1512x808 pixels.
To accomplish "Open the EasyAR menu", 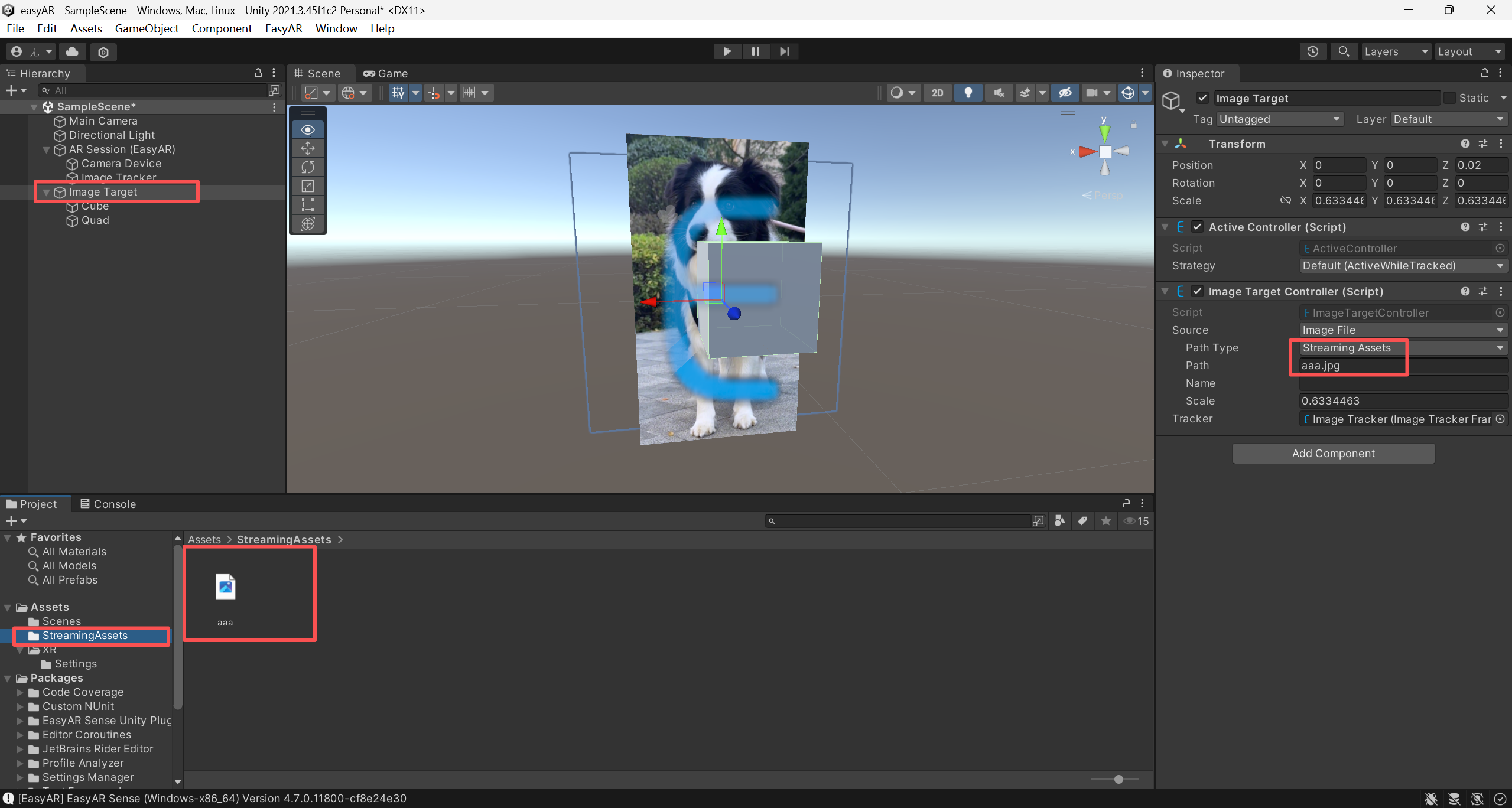I will (283, 28).
